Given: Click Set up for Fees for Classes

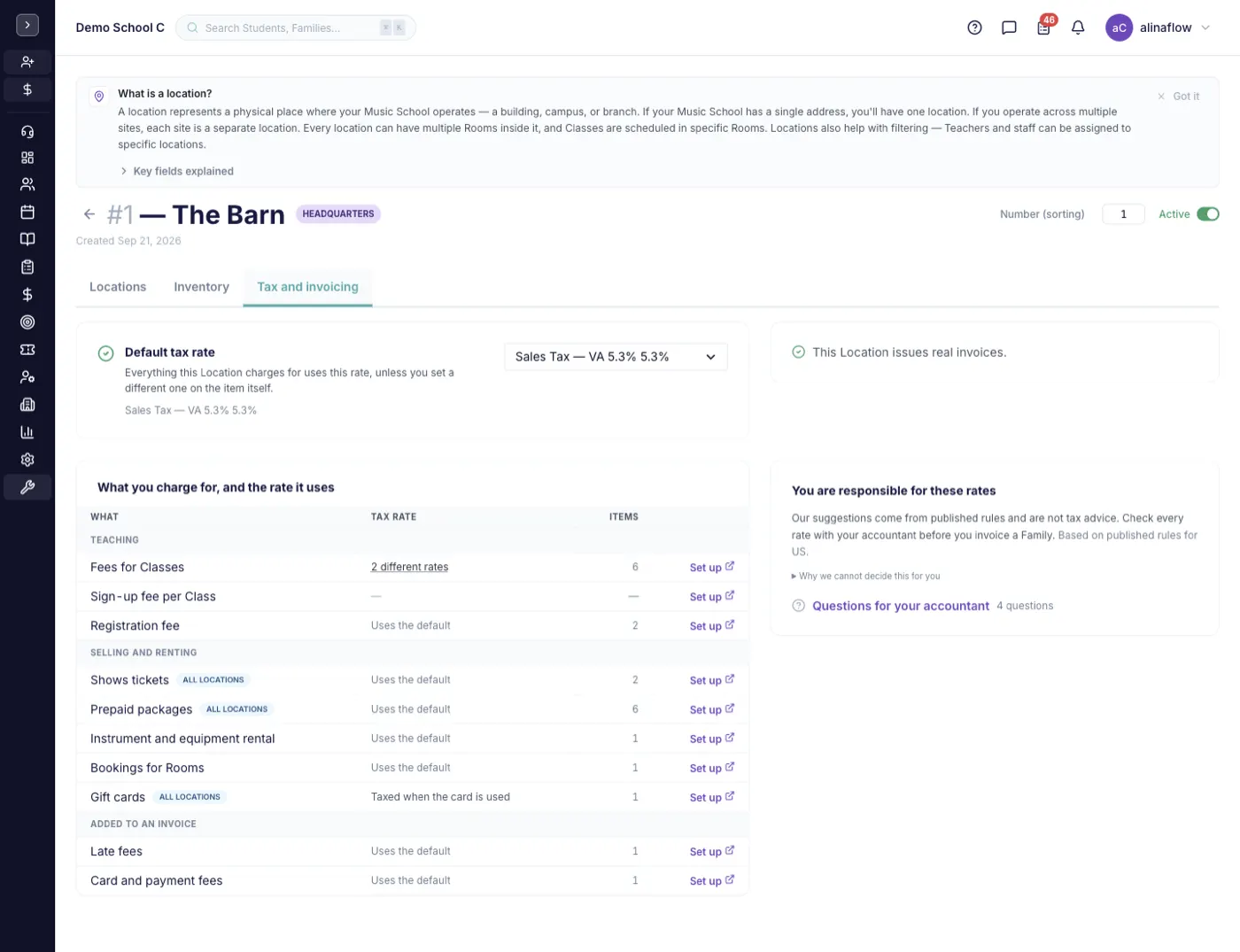Looking at the screenshot, I should pos(712,568).
